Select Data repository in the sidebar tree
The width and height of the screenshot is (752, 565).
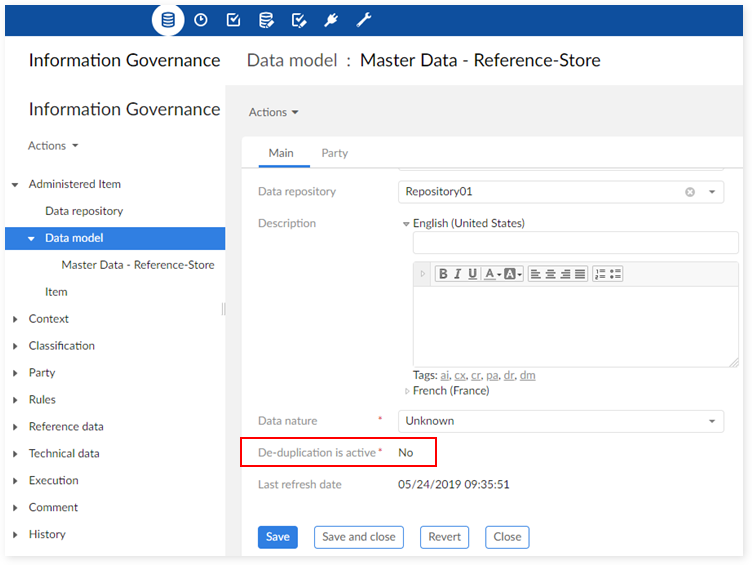click(84, 211)
